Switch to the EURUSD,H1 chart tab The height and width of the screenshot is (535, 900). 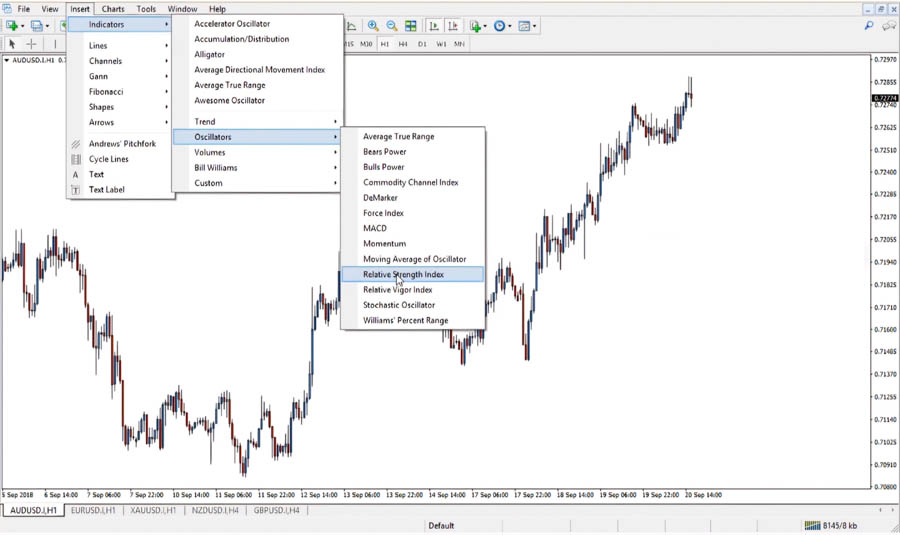pyautogui.click(x=93, y=510)
